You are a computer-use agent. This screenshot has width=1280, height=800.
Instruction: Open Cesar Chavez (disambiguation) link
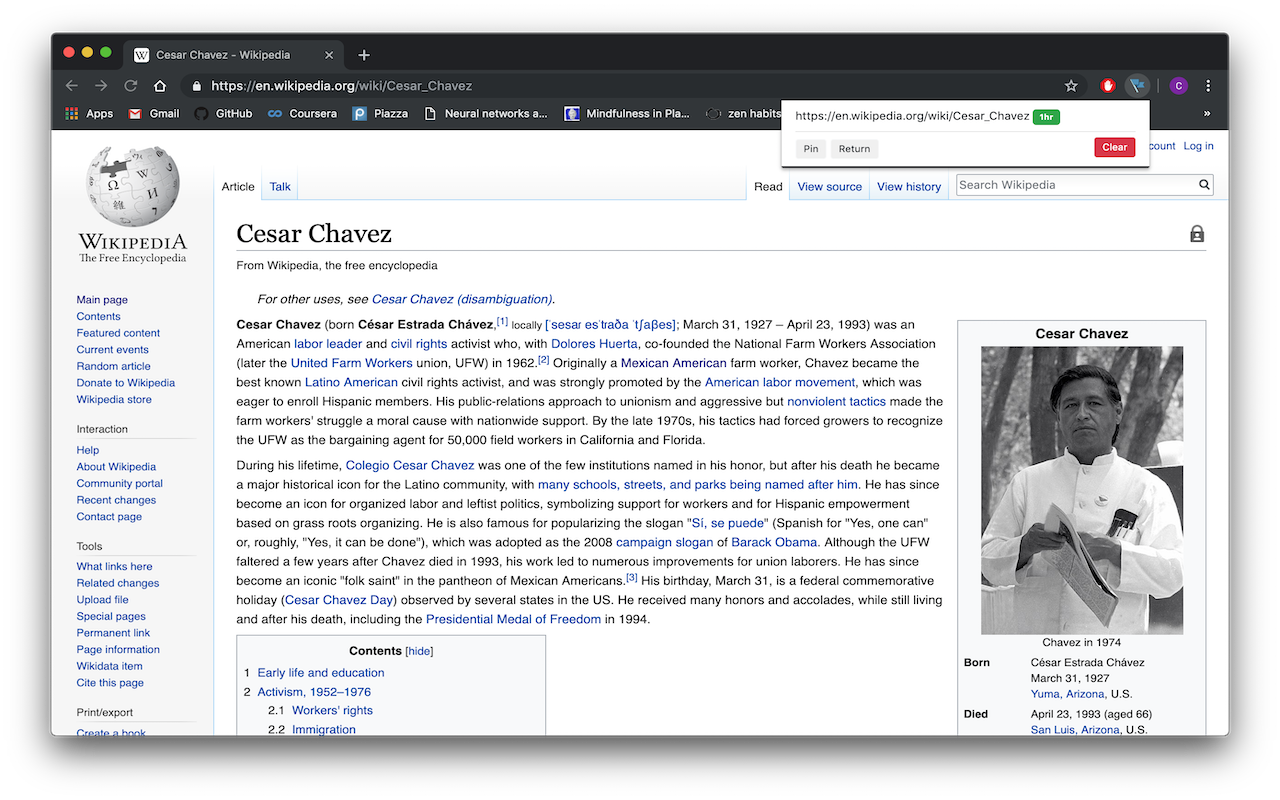[462, 299]
